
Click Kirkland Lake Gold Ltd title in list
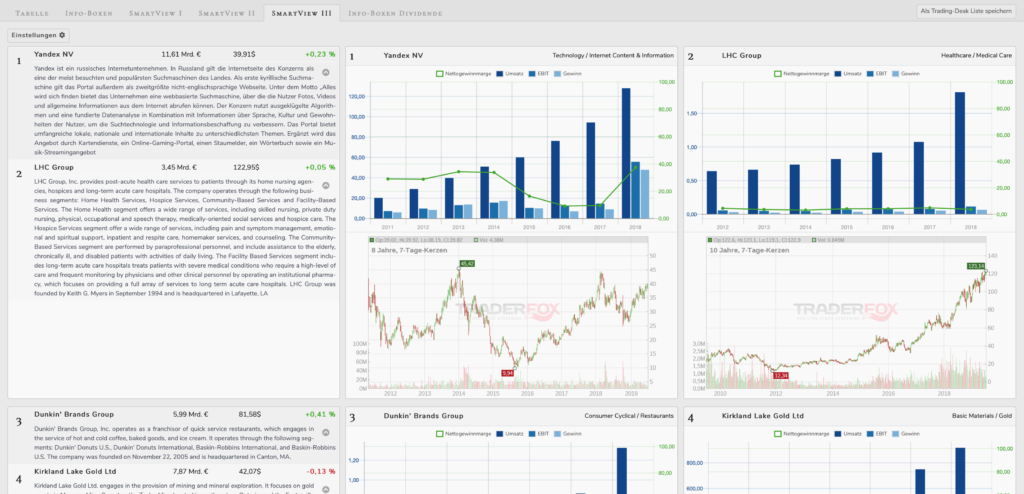(75, 471)
